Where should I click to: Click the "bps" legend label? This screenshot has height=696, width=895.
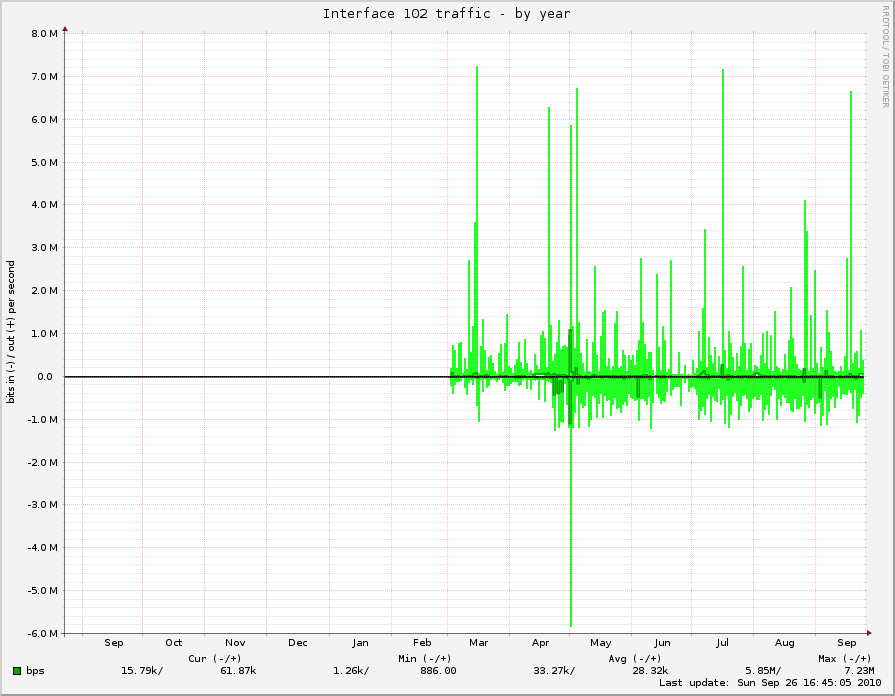35,671
